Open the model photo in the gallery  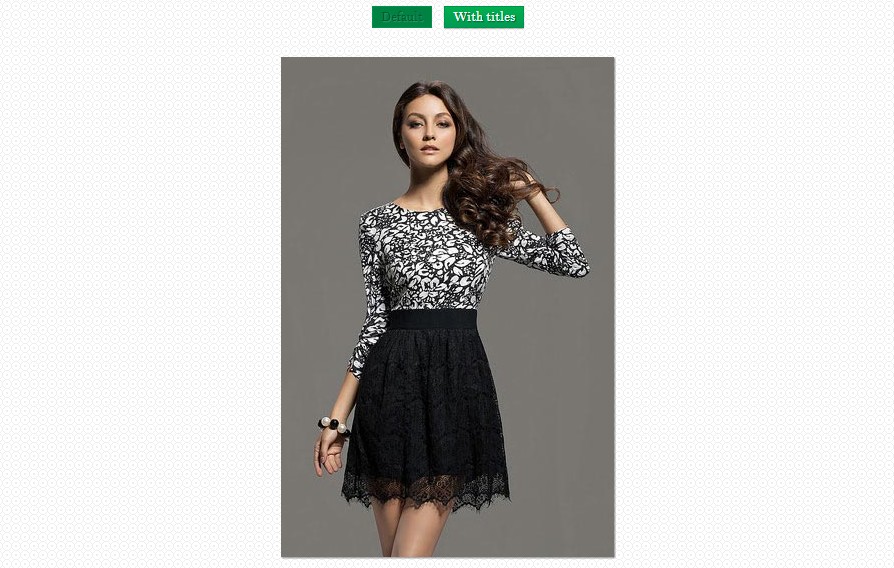[448, 307]
